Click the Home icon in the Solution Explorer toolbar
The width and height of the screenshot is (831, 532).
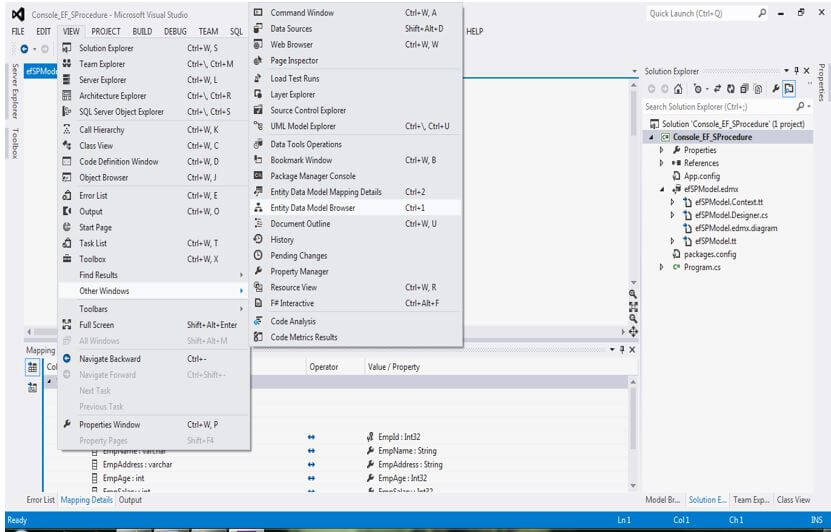pyautogui.click(x=678, y=89)
